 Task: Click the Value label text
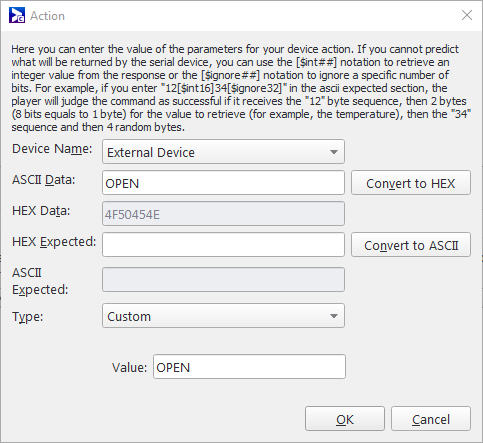(129, 367)
